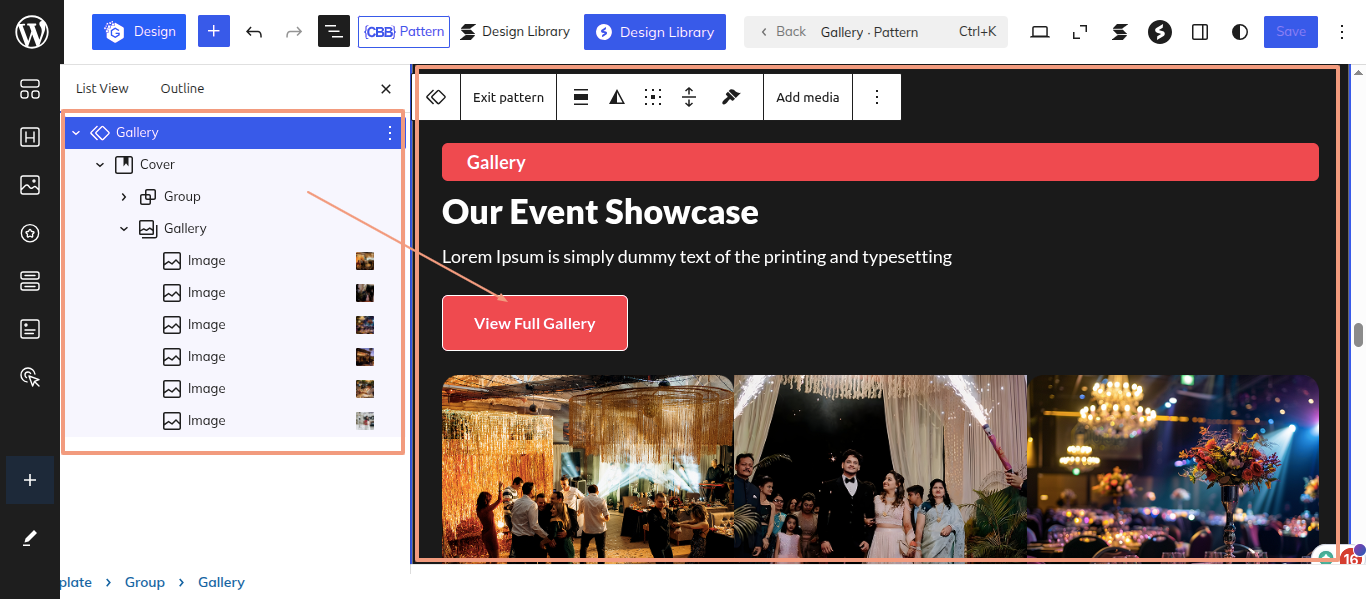Viewport: 1366px width, 599px height.
Task: Open block toolbar three-dot options
Action: coord(877,97)
